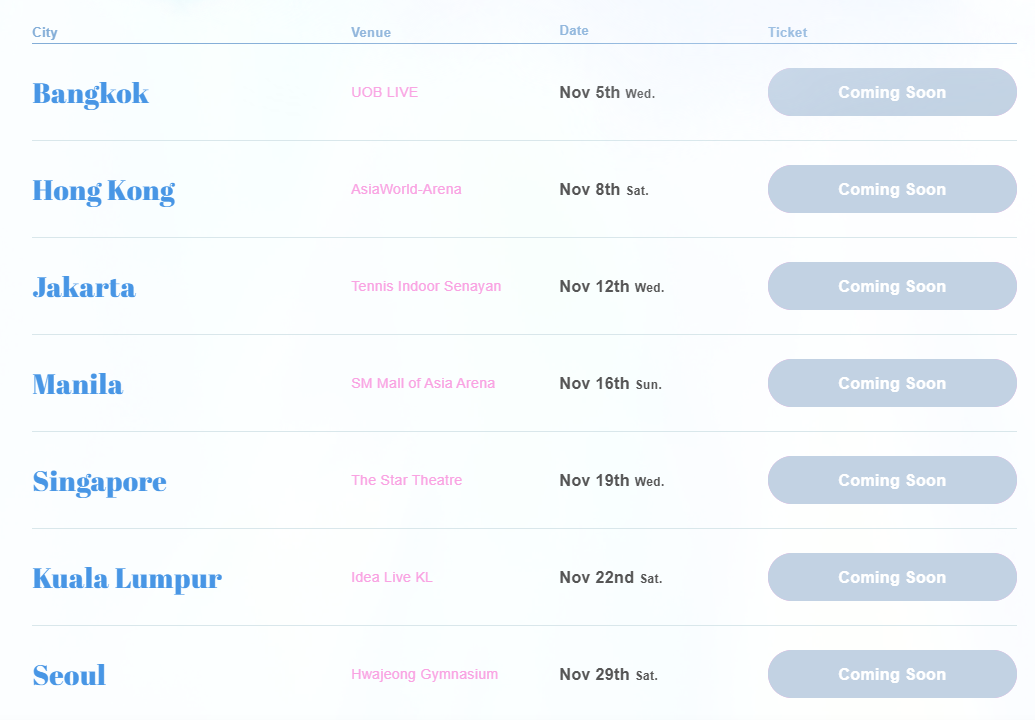Click the Seoul city name
The image size is (1035, 720).
tap(69, 675)
